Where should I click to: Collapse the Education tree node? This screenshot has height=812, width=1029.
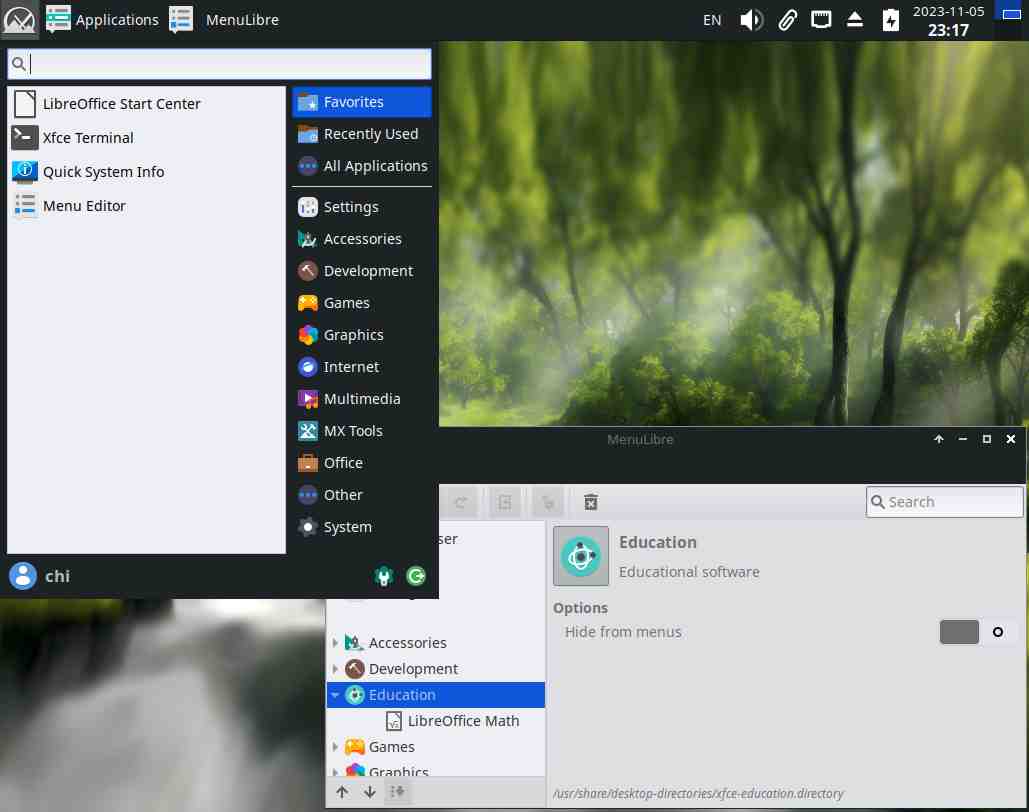[x=335, y=694]
